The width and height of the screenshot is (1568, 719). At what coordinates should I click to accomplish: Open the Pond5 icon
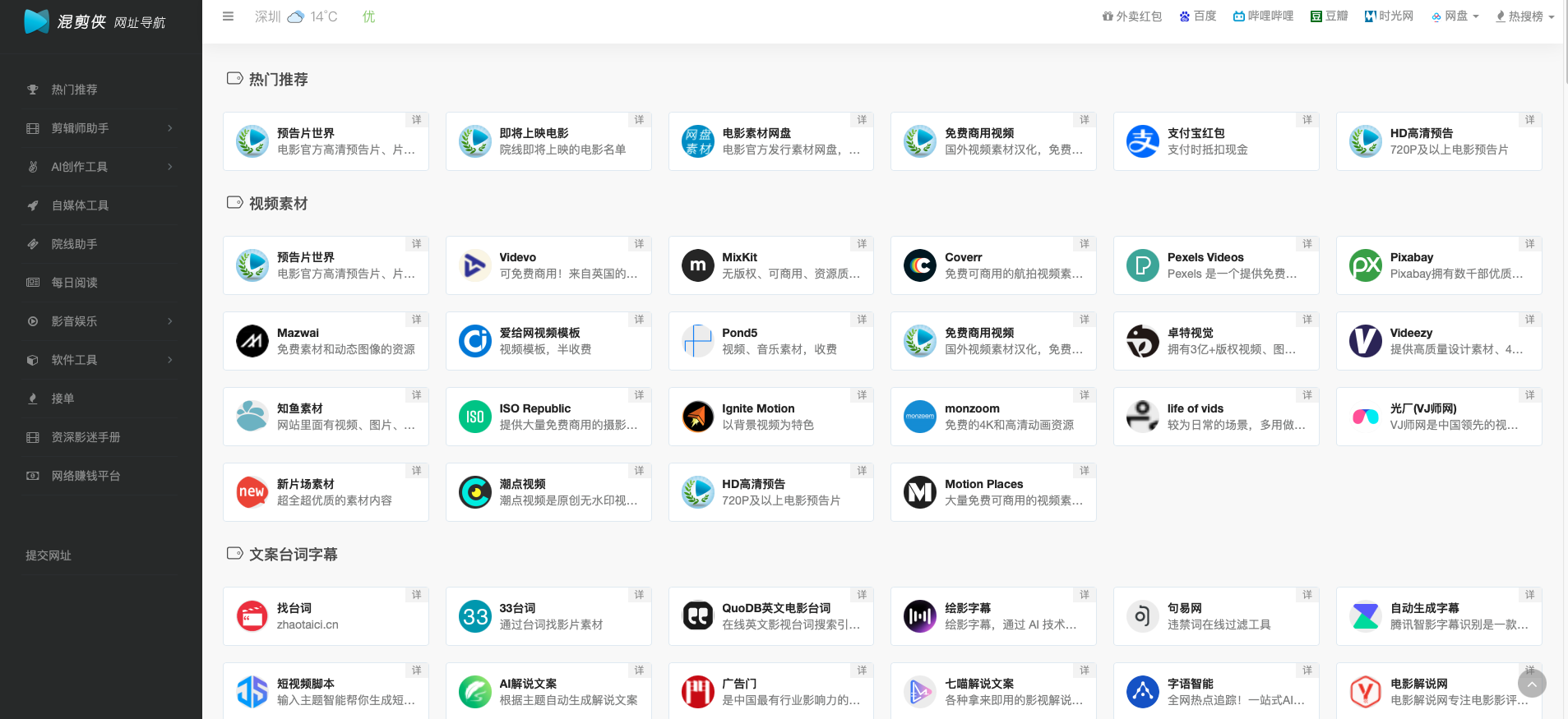pos(697,341)
